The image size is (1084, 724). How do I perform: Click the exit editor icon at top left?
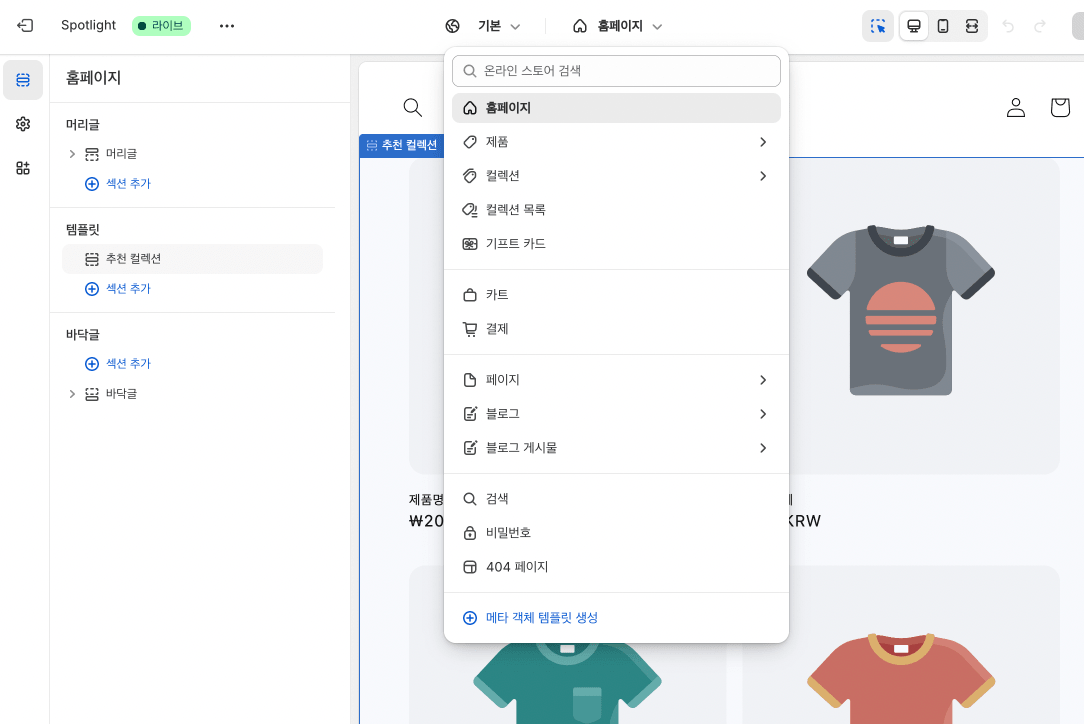[25, 26]
